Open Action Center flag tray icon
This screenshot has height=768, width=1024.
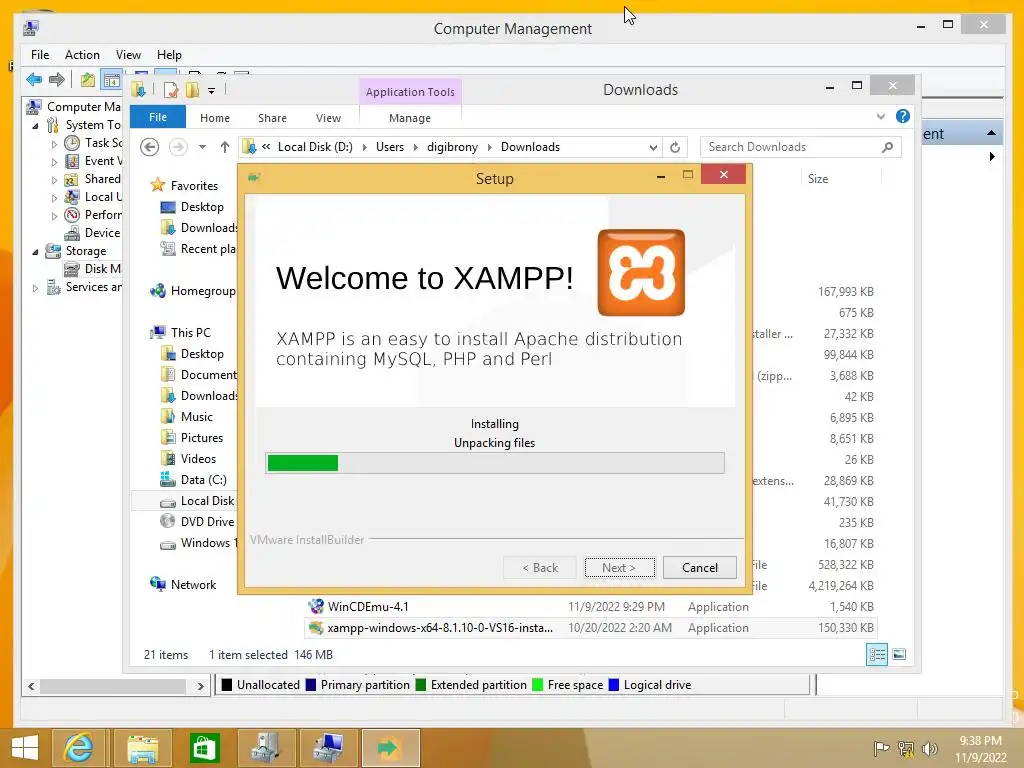[x=882, y=749]
